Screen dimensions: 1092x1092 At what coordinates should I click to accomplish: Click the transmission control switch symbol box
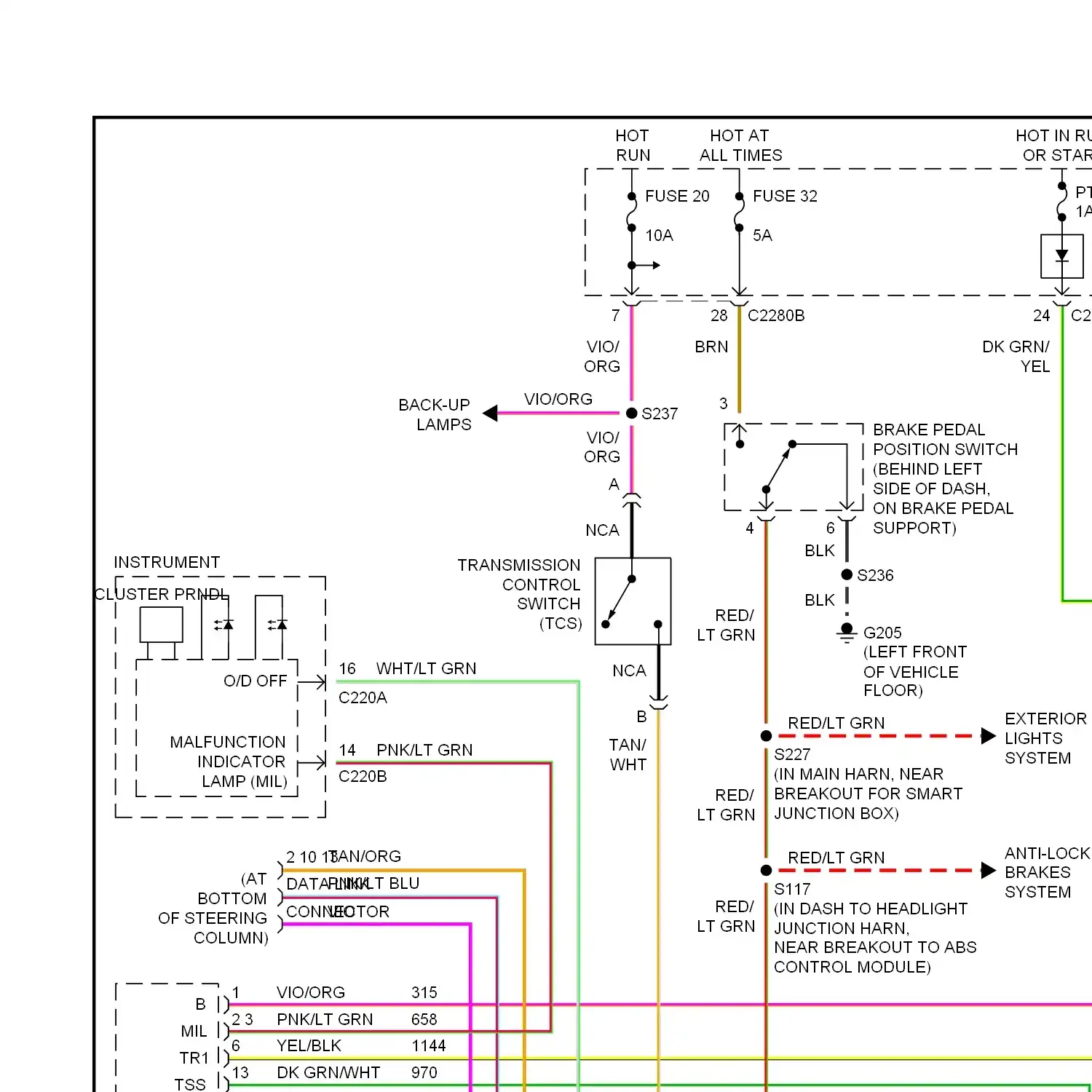coord(633,601)
